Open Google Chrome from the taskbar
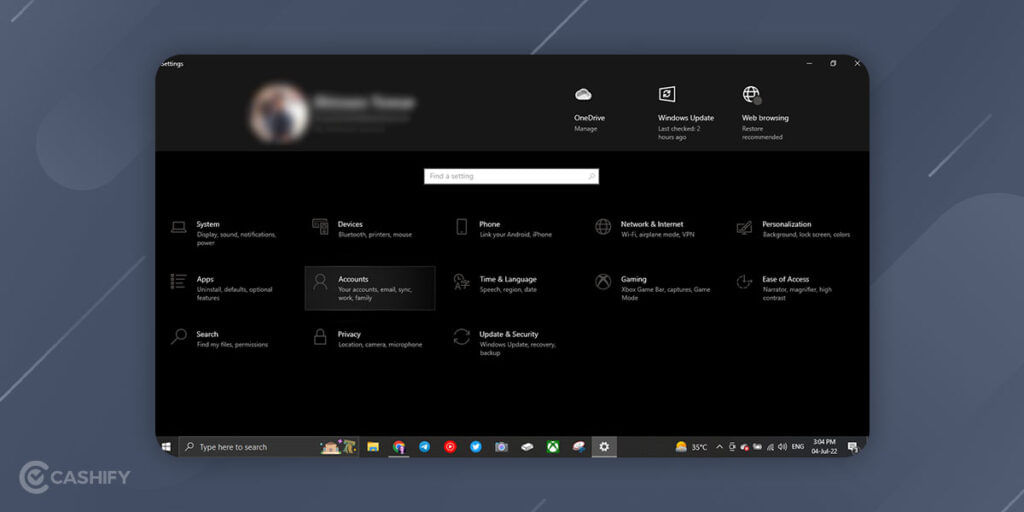Image resolution: width=1024 pixels, height=512 pixels. point(399,447)
